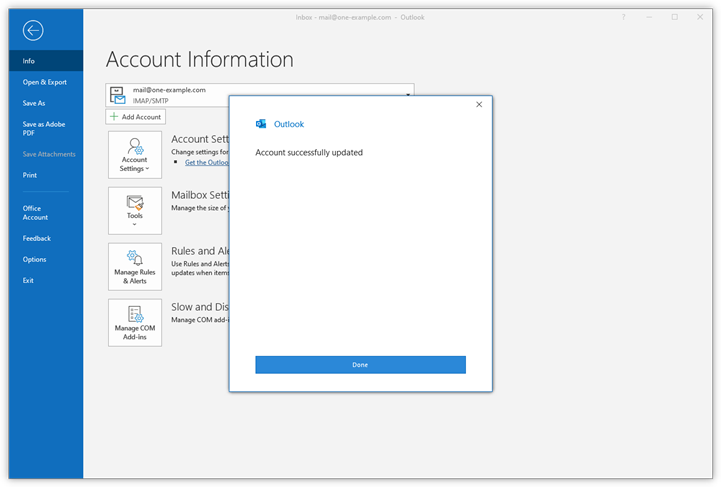This screenshot has width=721, height=487.
Task: Click the Outlook logo in dialog
Action: [261, 124]
